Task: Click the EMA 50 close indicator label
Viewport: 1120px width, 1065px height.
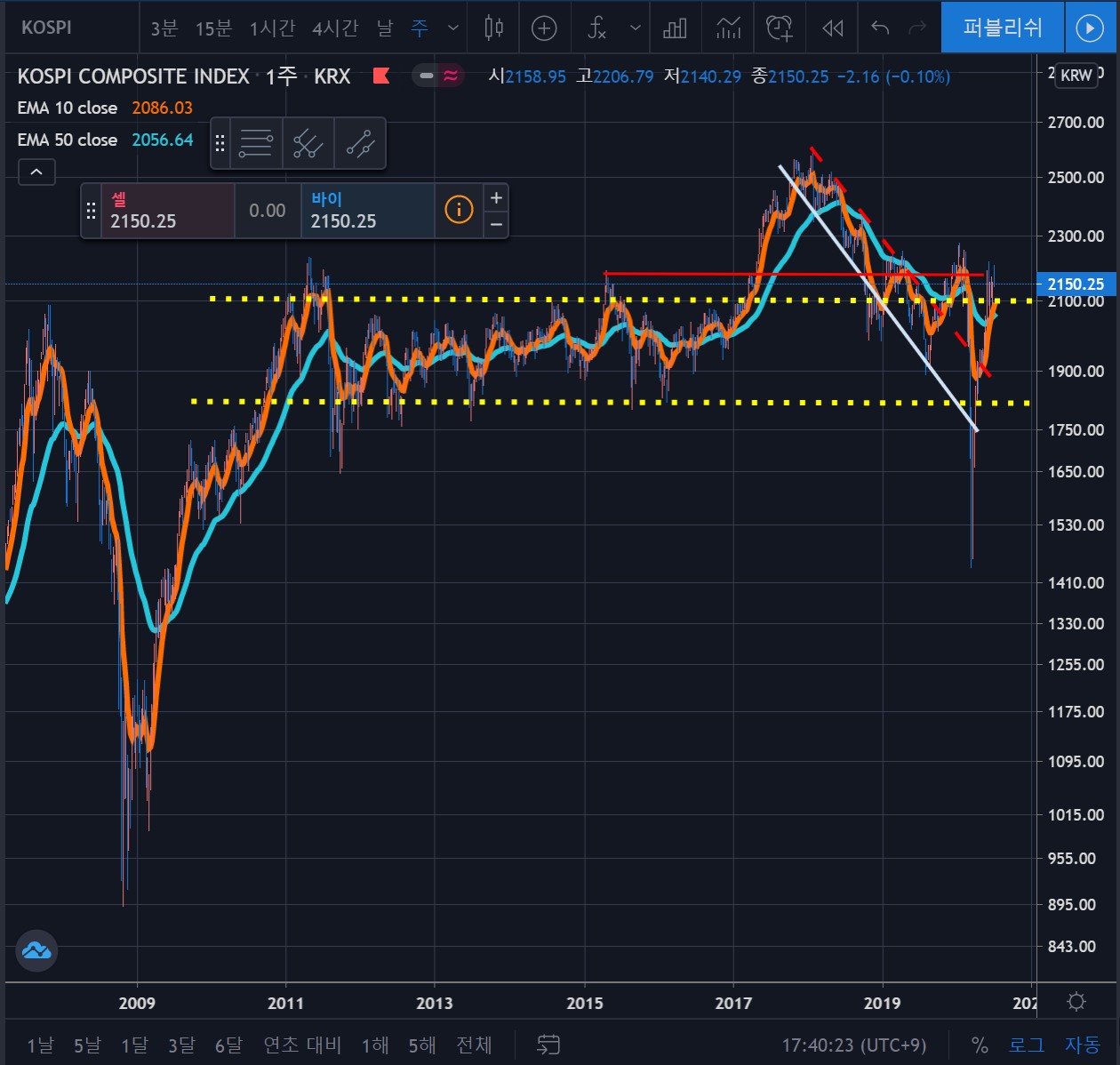Action: point(68,140)
